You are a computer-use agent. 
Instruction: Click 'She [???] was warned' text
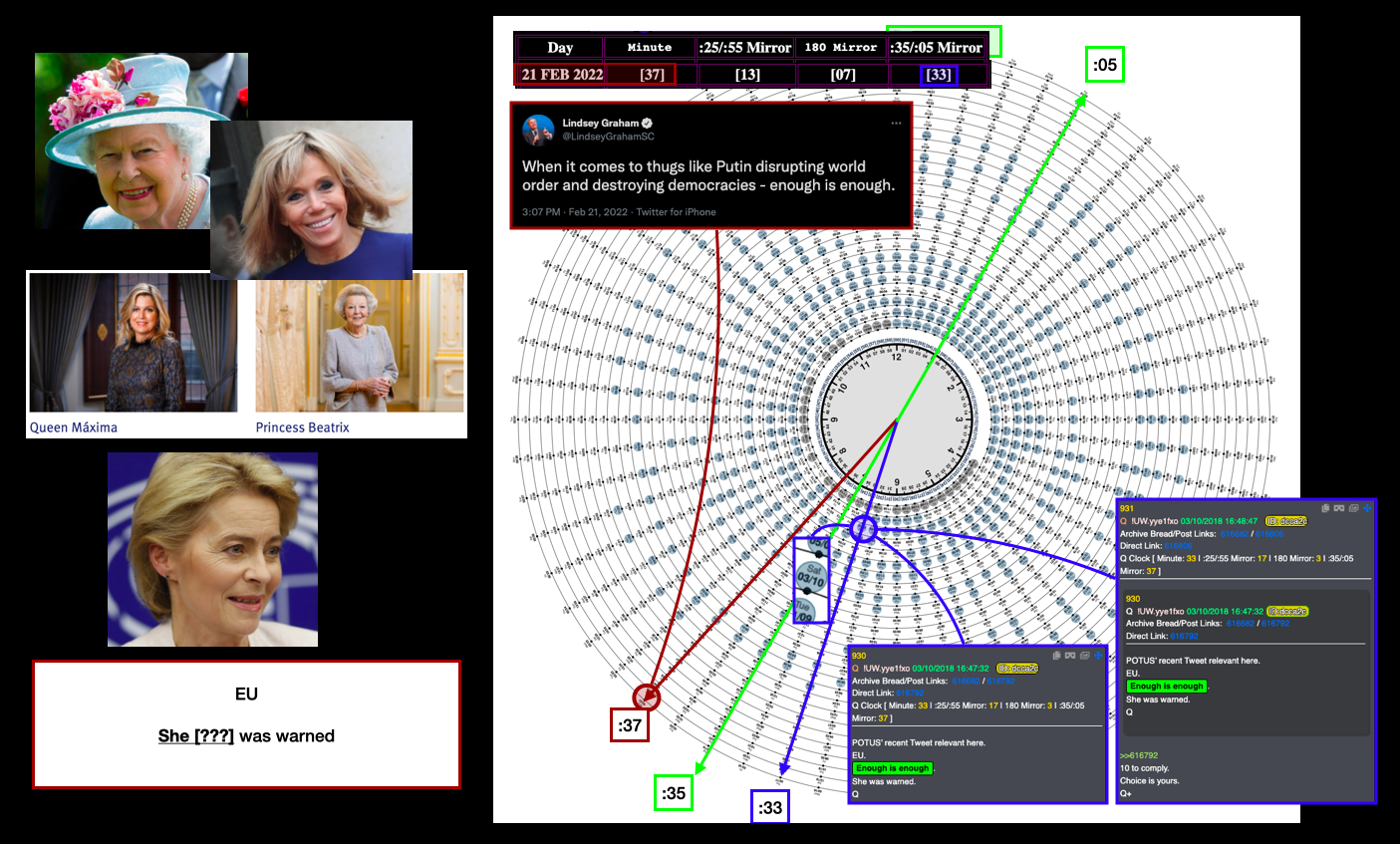246,736
